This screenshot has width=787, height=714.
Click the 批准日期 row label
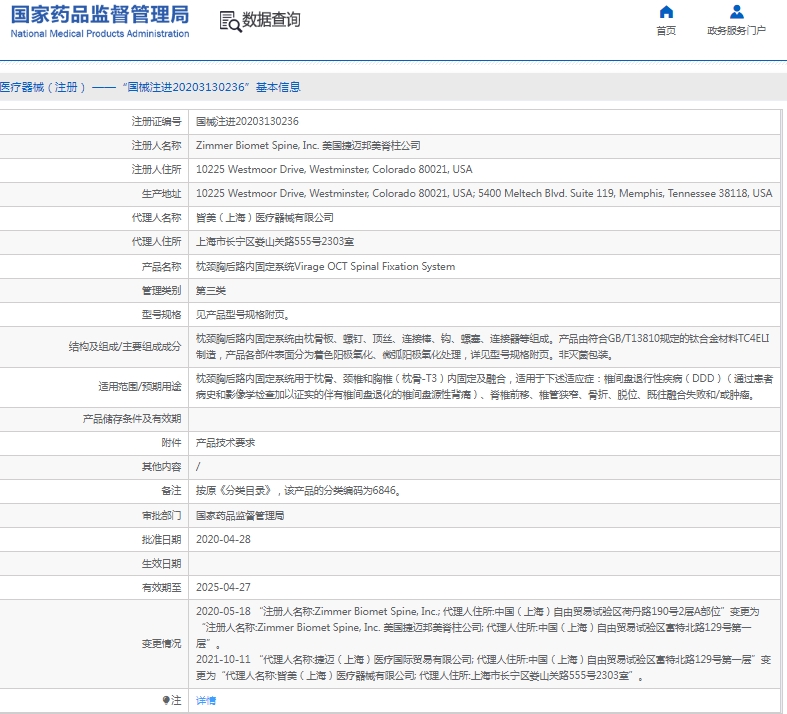click(x=161, y=539)
